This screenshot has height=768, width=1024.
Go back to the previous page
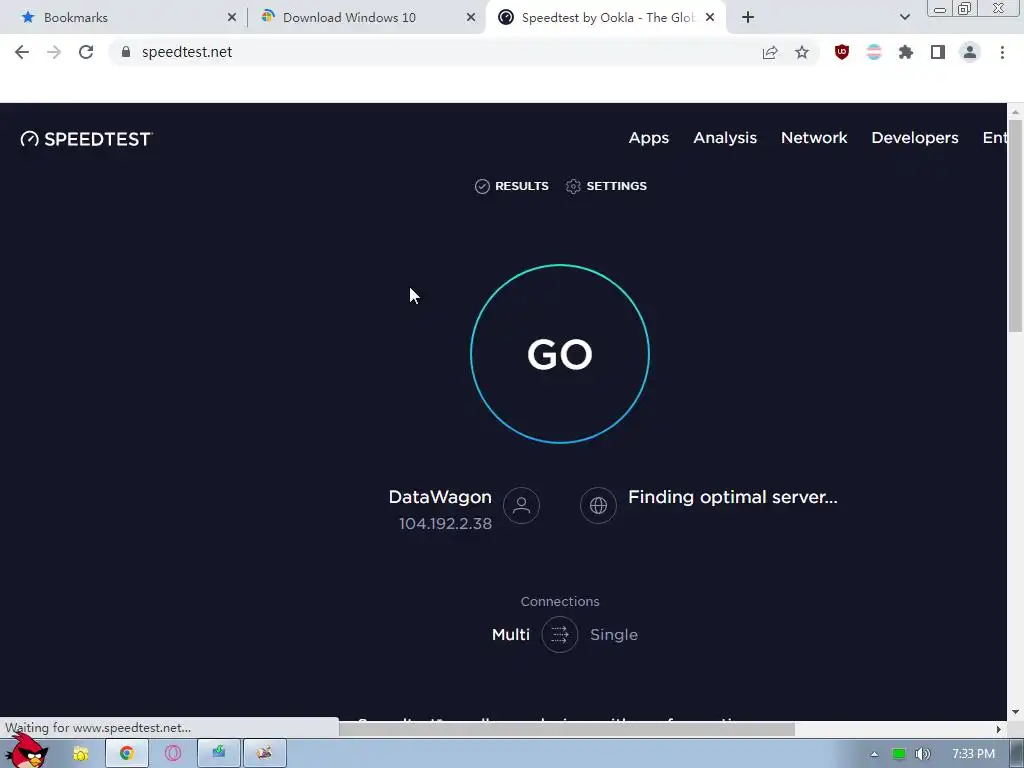coord(22,52)
